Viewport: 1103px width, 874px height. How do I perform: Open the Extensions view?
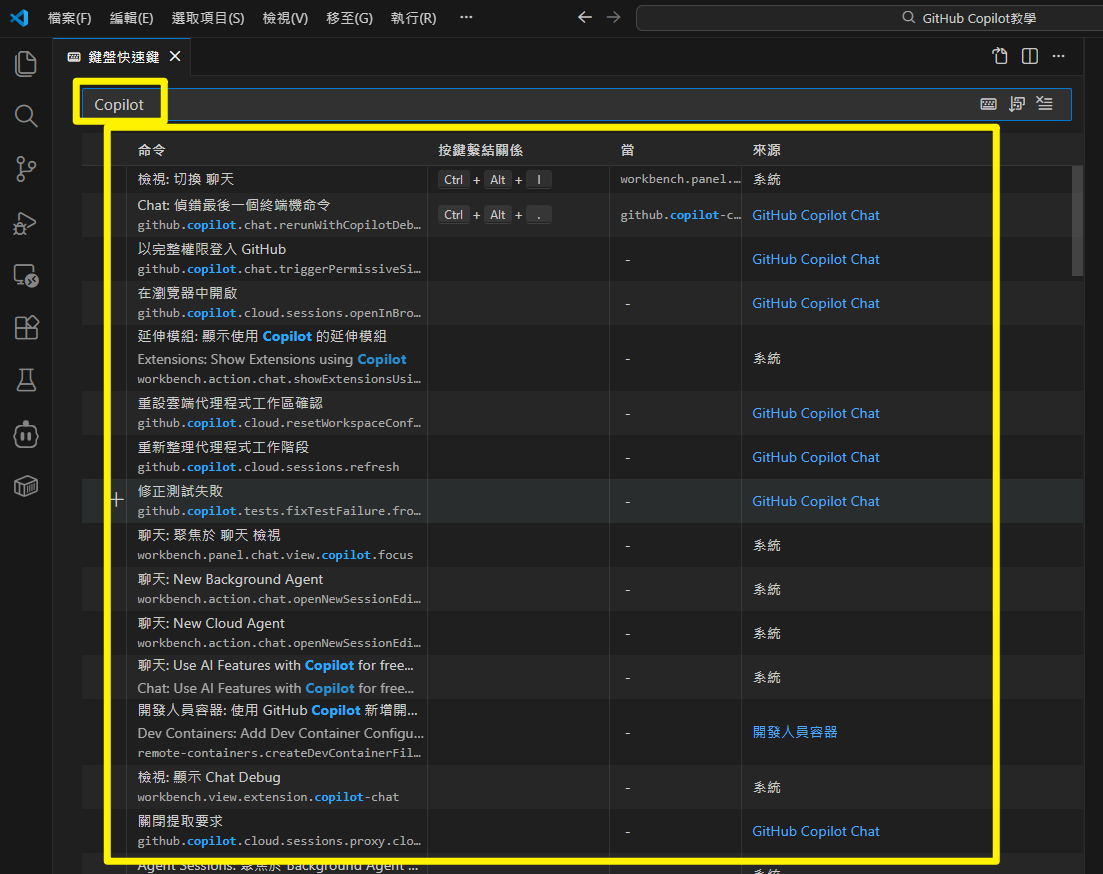(x=26, y=327)
